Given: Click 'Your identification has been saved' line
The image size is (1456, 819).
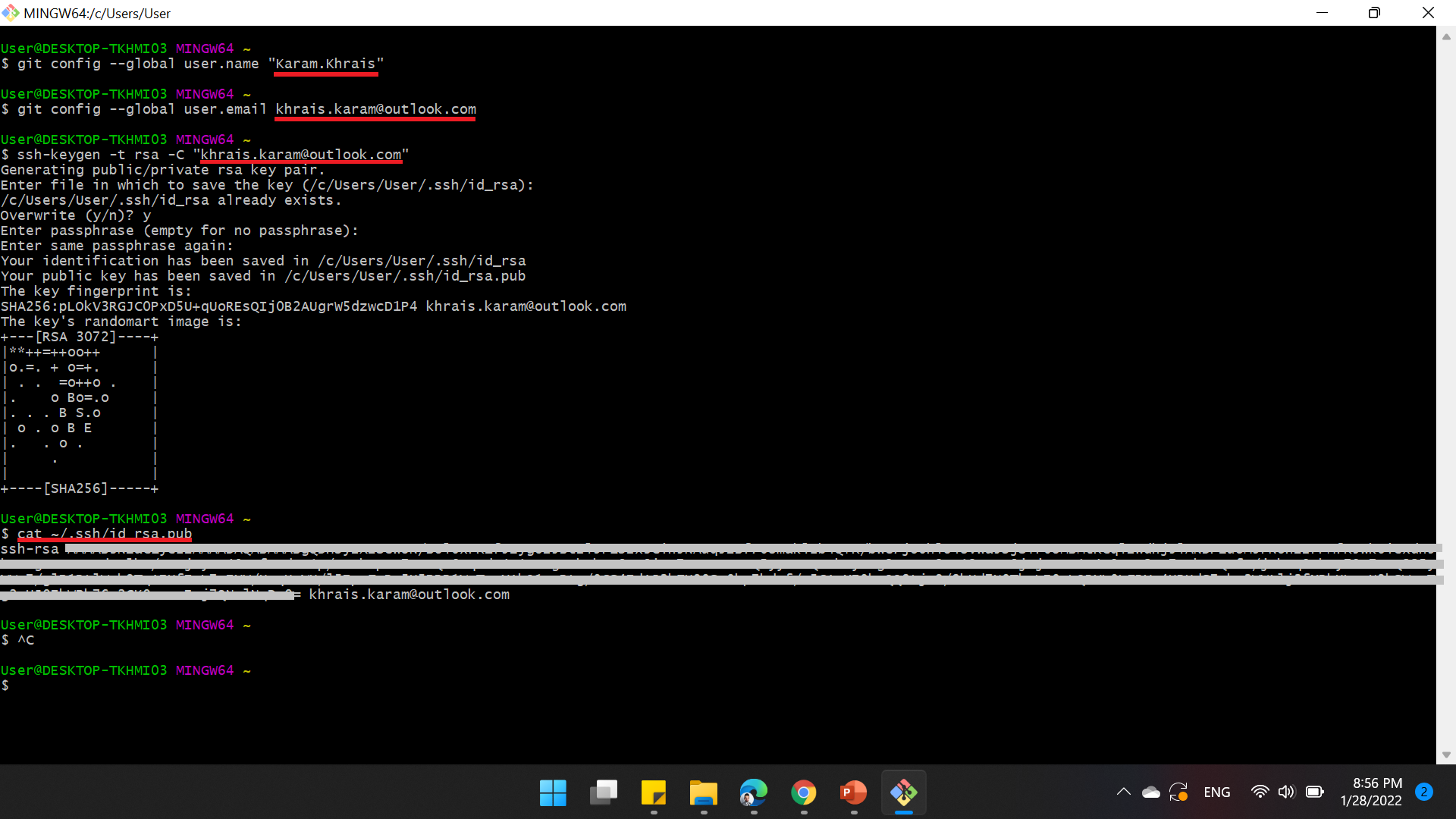Looking at the screenshot, I should tap(263, 261).
